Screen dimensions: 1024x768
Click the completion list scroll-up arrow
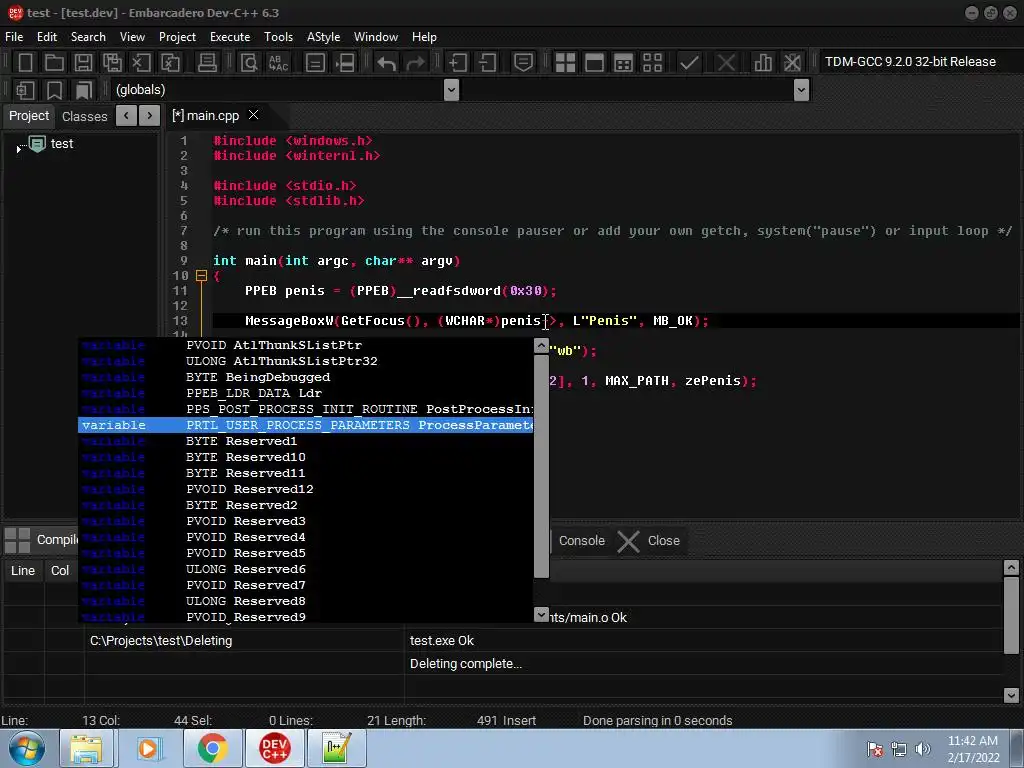pos(541,345)
